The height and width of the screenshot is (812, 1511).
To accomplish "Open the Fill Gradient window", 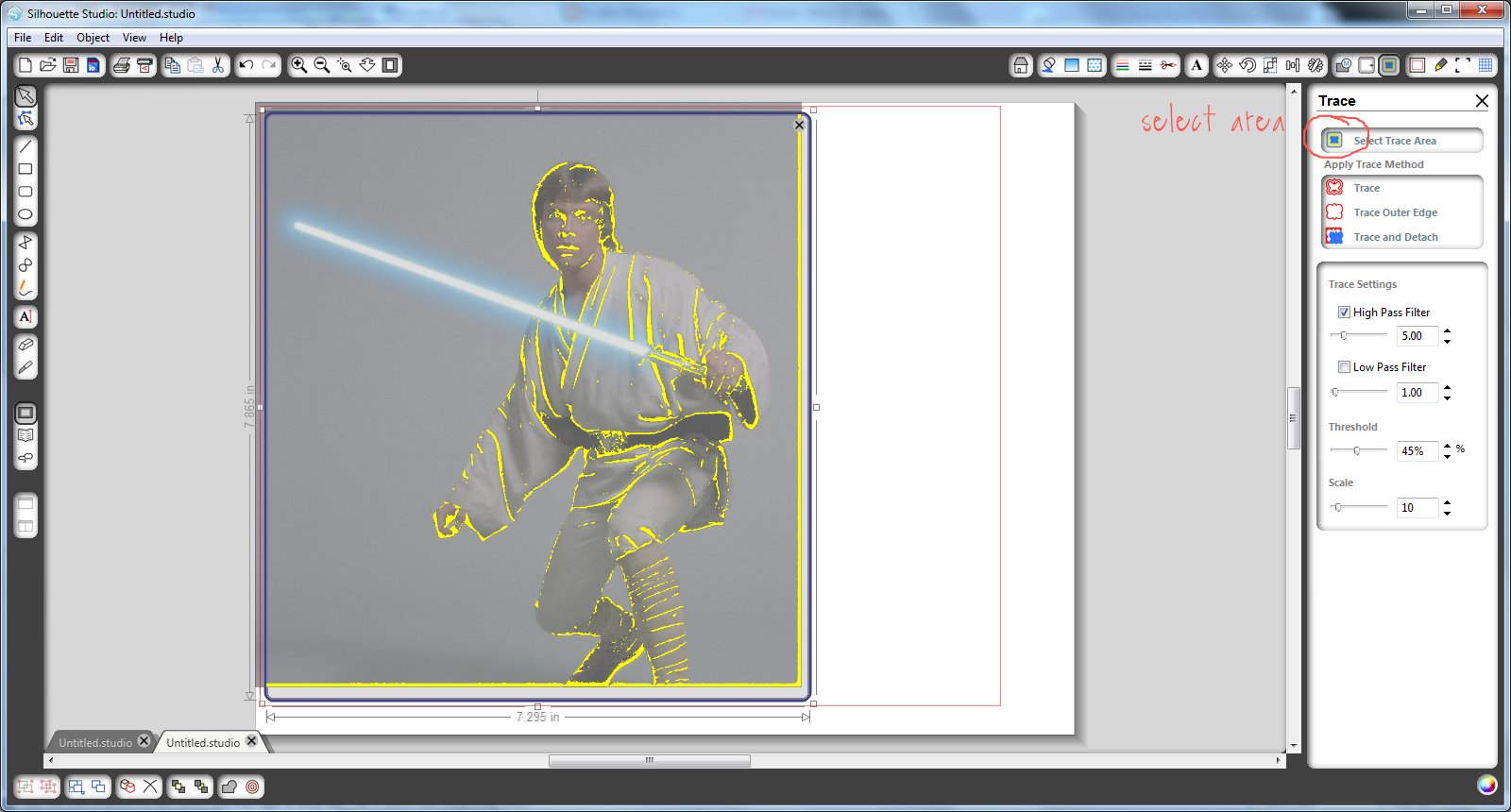I will [x=1072, y=65].
